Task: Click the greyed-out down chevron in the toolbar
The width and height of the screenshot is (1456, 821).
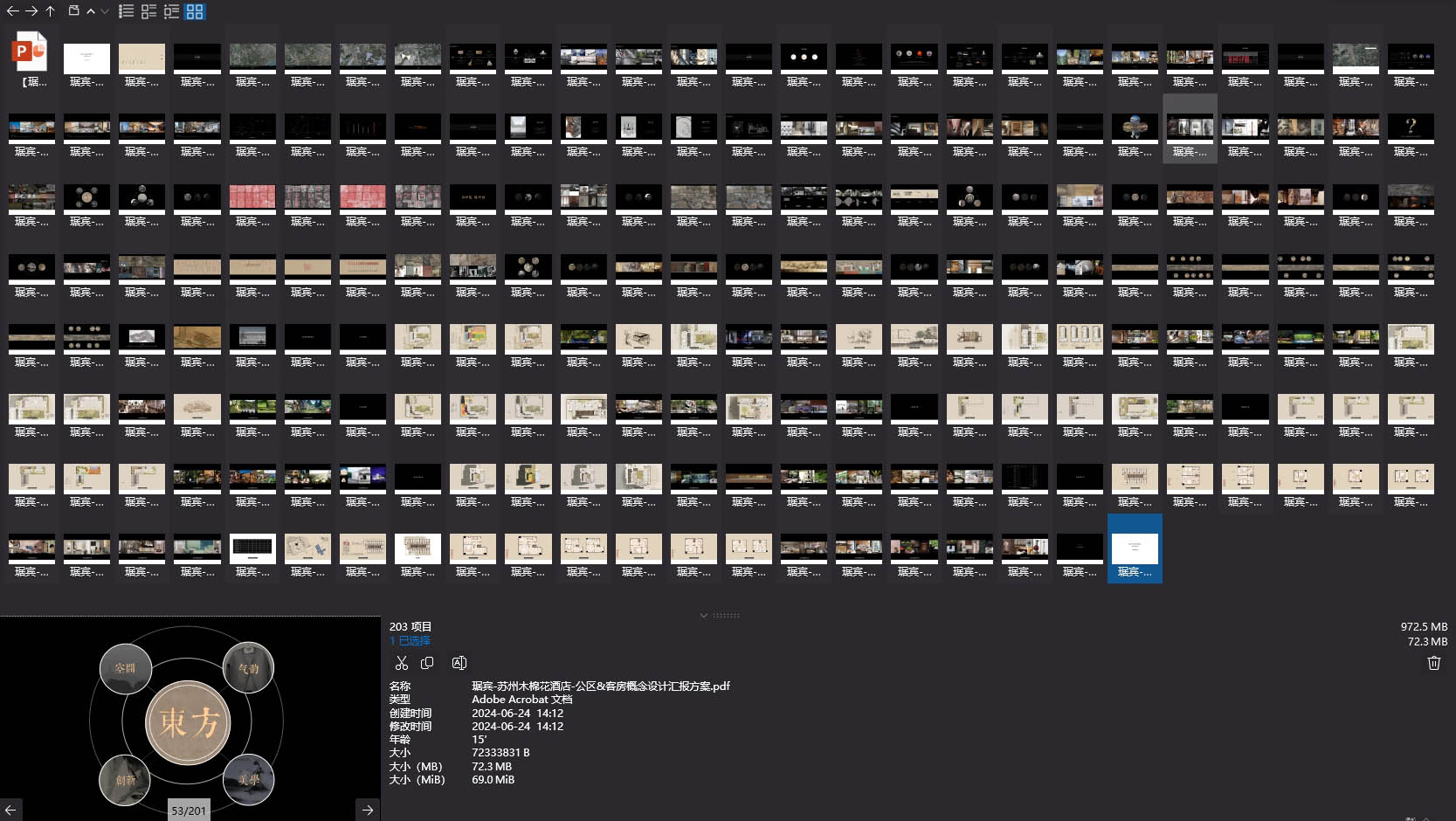Action: point(105,11)
